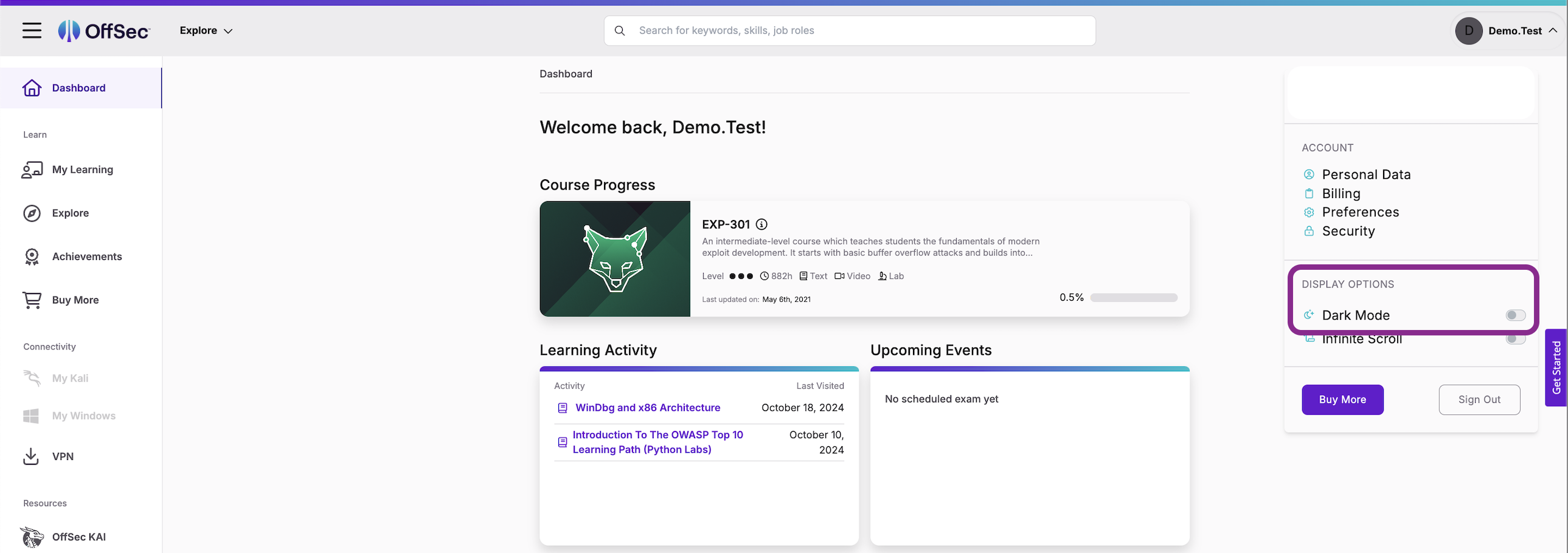Open Introduction To The OWASP Top 10 link
Screen dimensions: 1568x553
657,442
